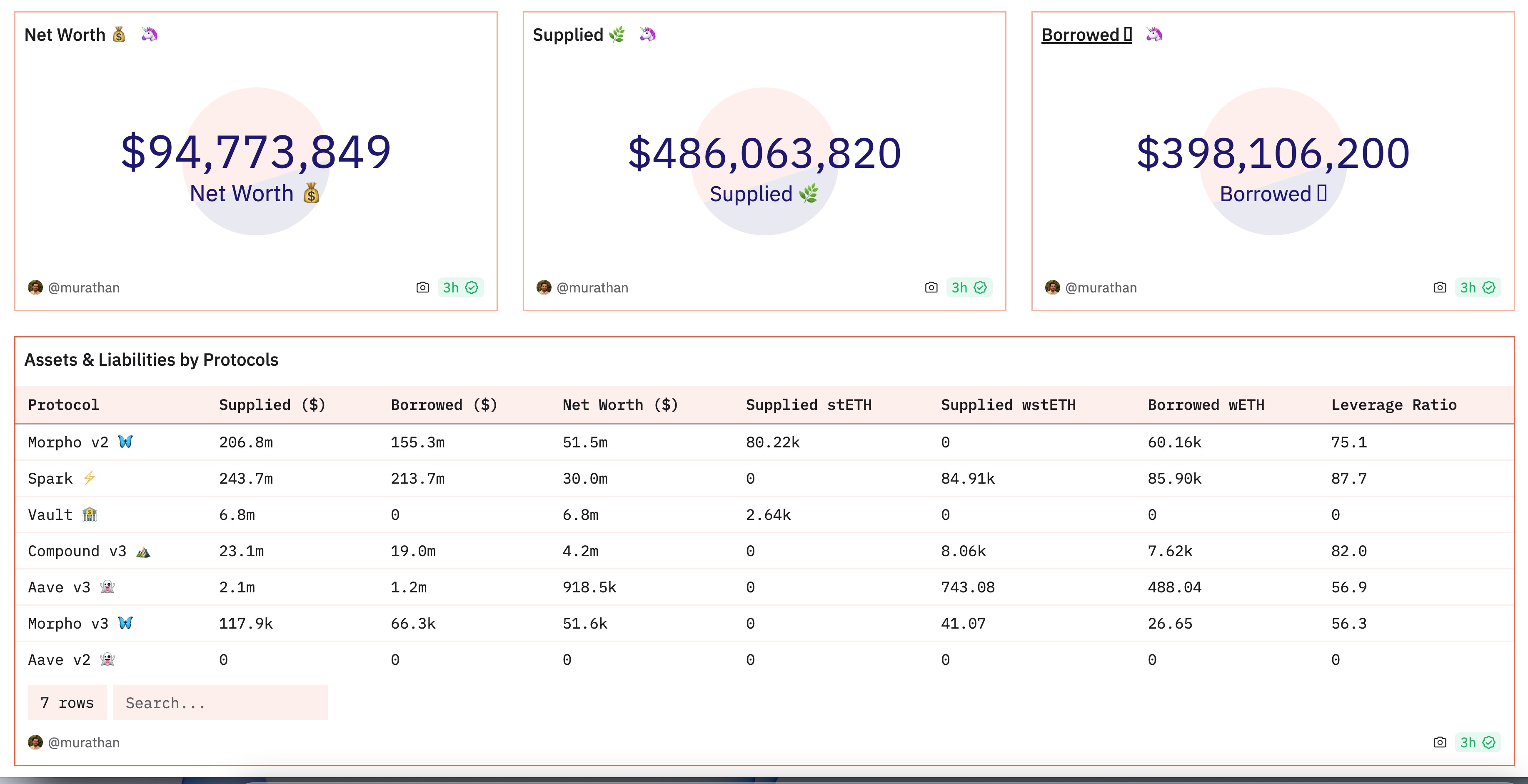The height and width of the screenshot is (784, 1528).
Task: Open @murathan profile in Supplied card
Action: tap(592, 287)
